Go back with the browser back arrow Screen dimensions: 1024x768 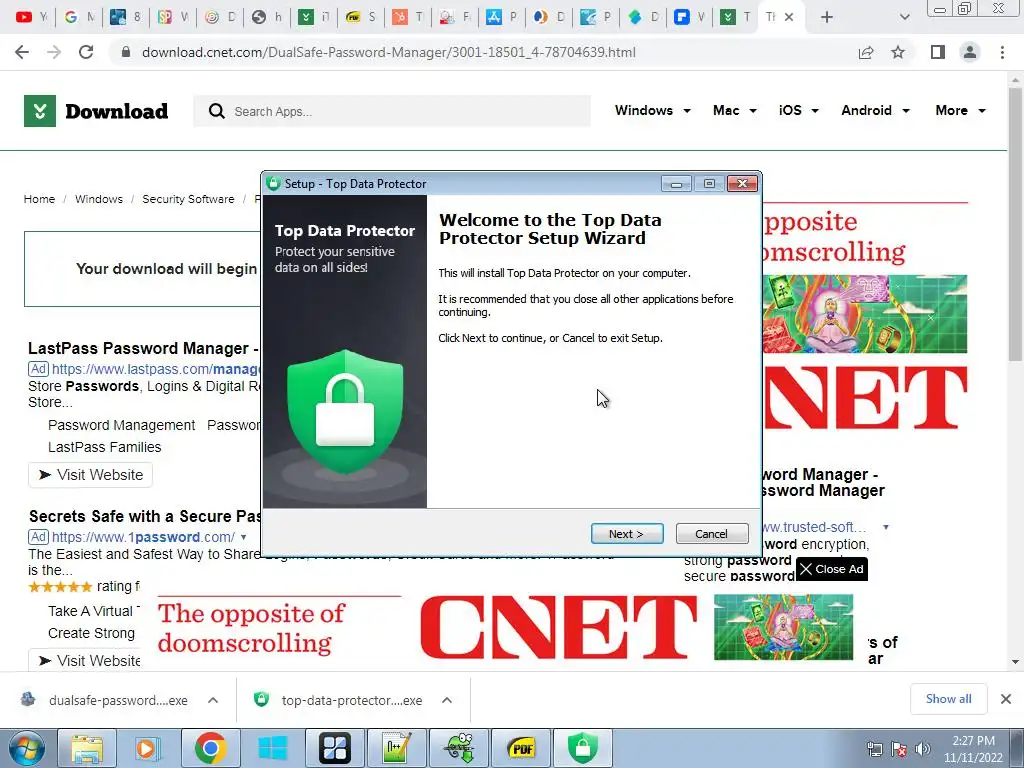[22, 52]
